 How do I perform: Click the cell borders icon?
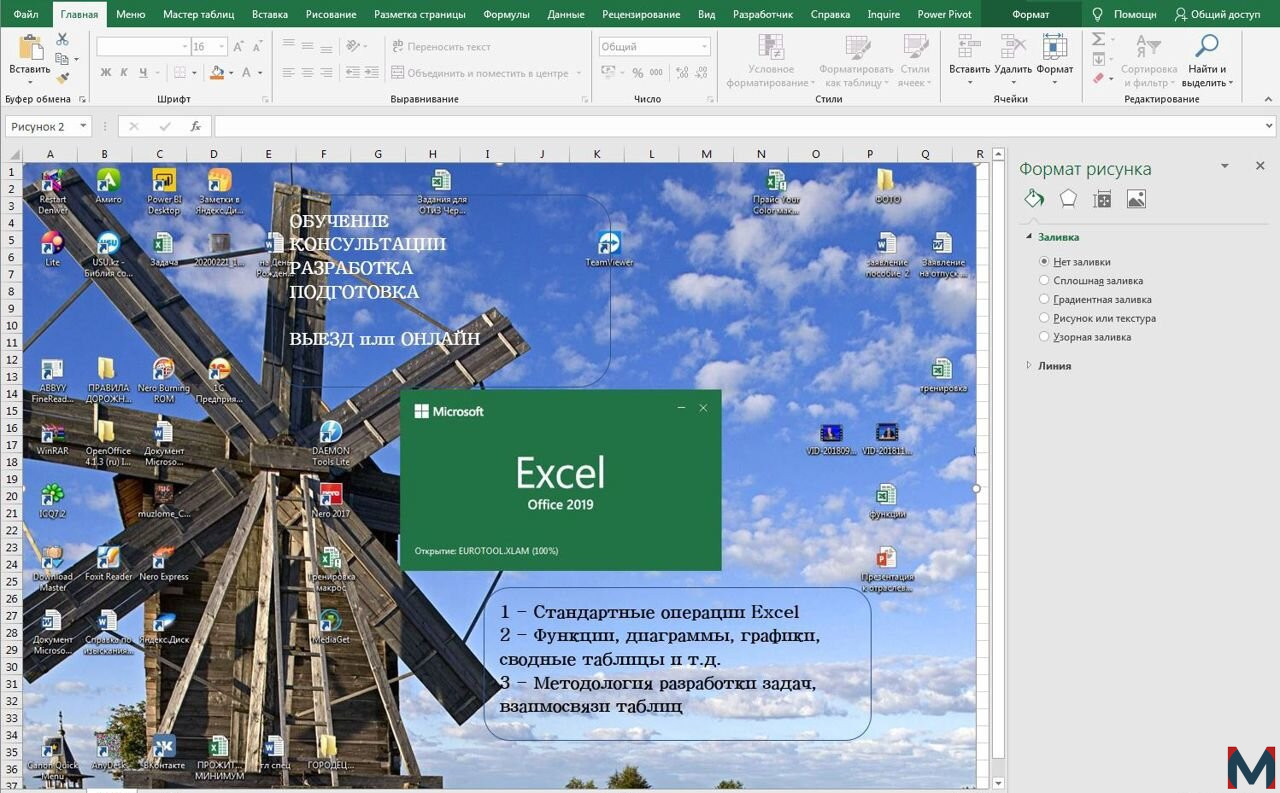[x=179, y=73]
